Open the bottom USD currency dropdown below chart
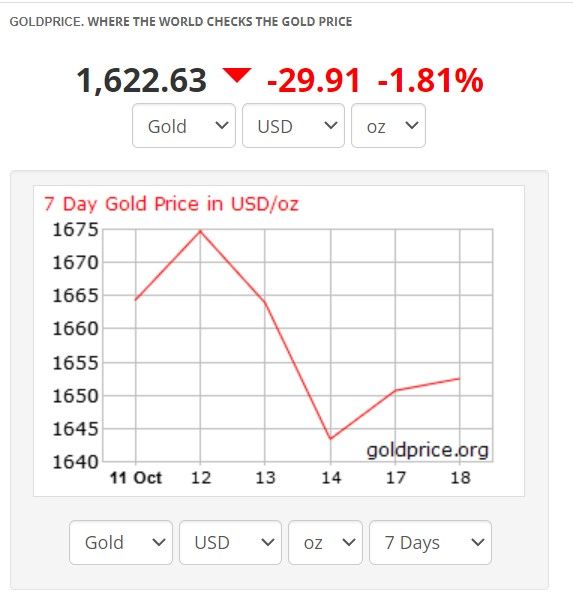573x610 pixels. pyautogui.click(x=230, y=542)
